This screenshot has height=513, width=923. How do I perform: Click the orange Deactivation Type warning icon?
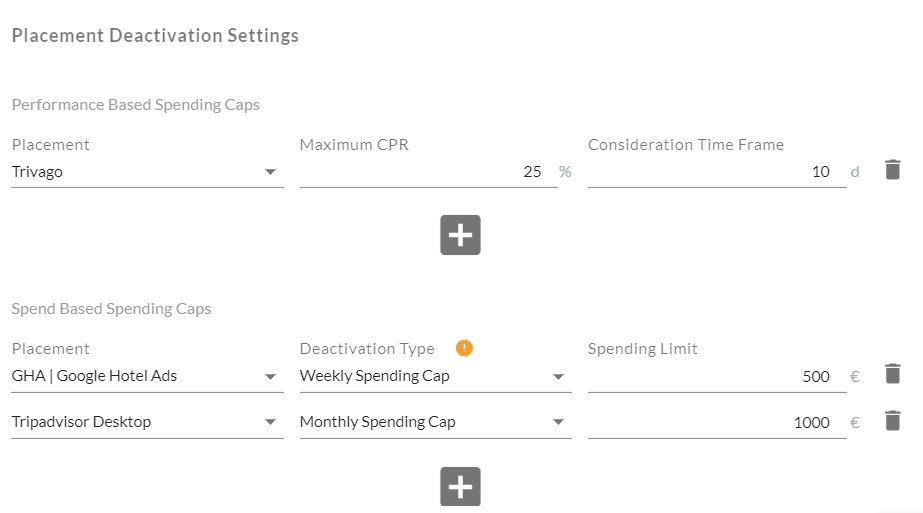(464, 348)
